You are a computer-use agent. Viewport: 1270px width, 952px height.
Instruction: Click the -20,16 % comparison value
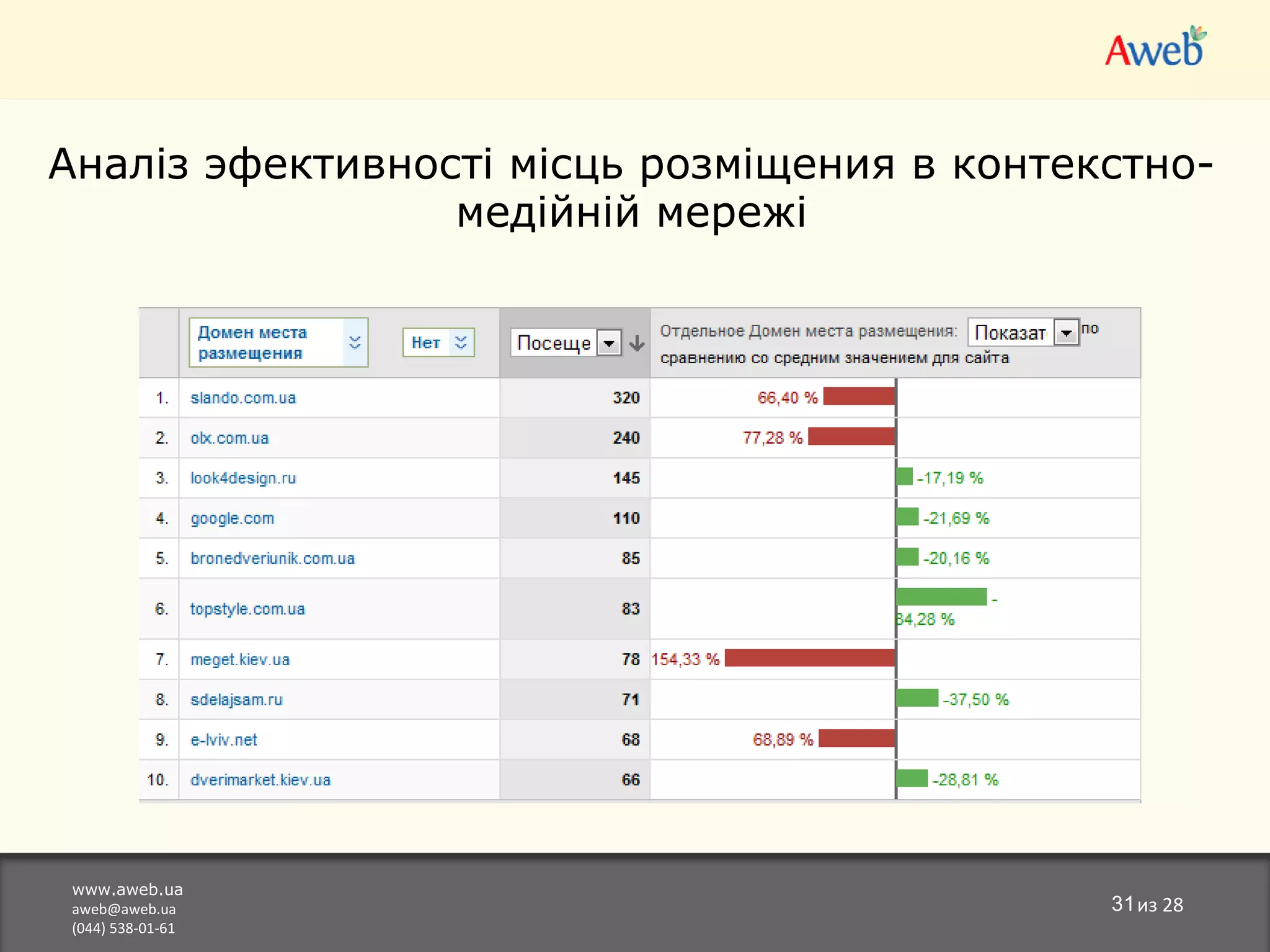(956, 558)
